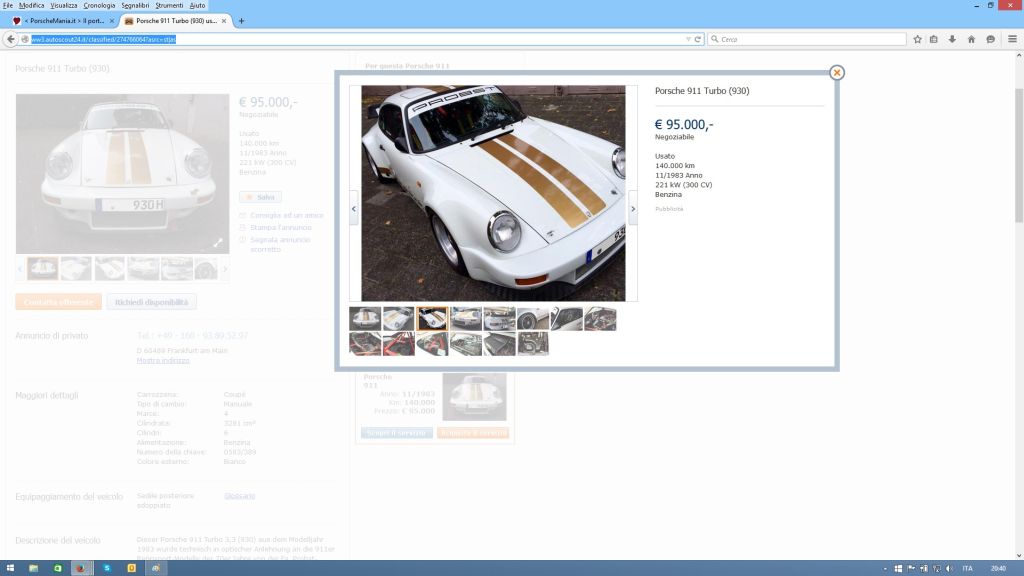
Task: Select the Porsche 911 Turbo (930) tab
Action: (175, 21)
